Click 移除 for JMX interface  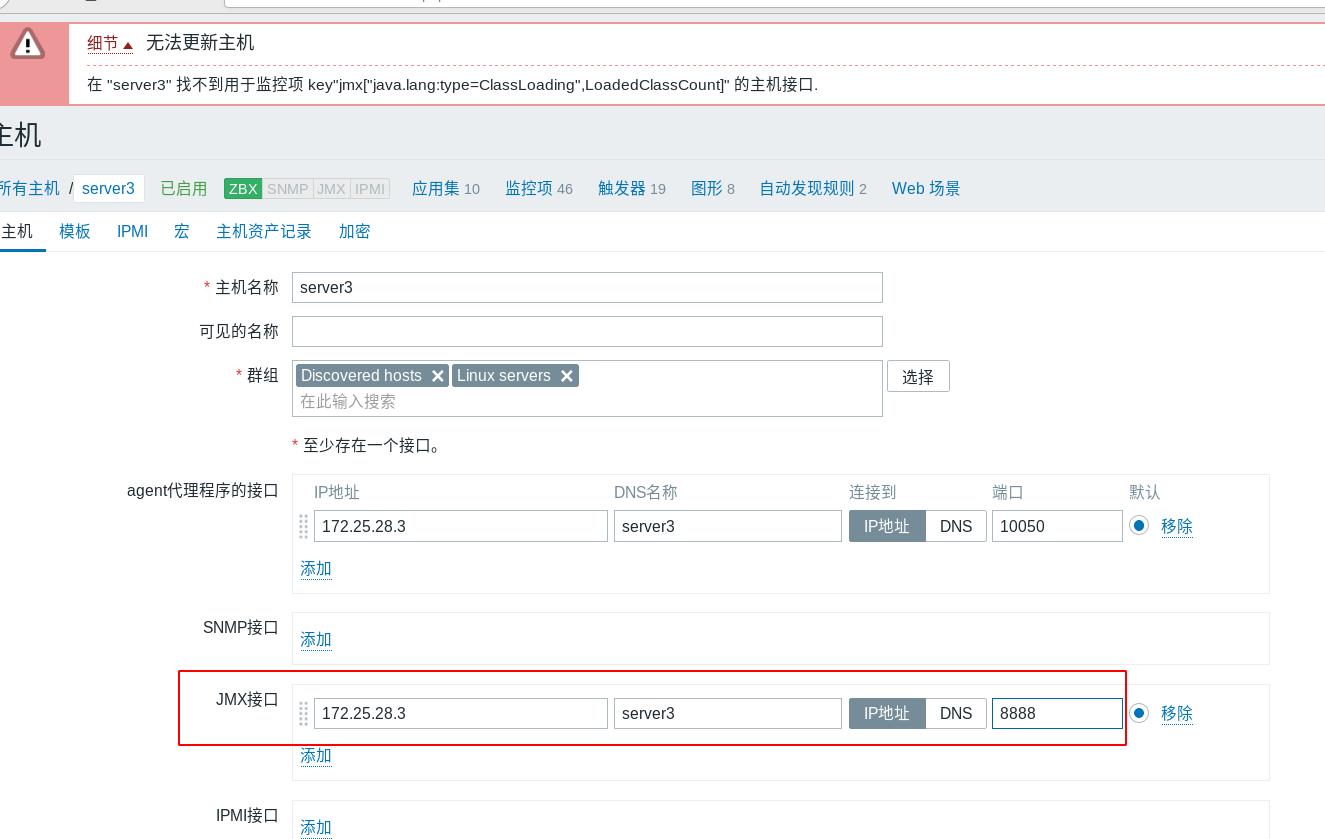(x=1177, y=713)
